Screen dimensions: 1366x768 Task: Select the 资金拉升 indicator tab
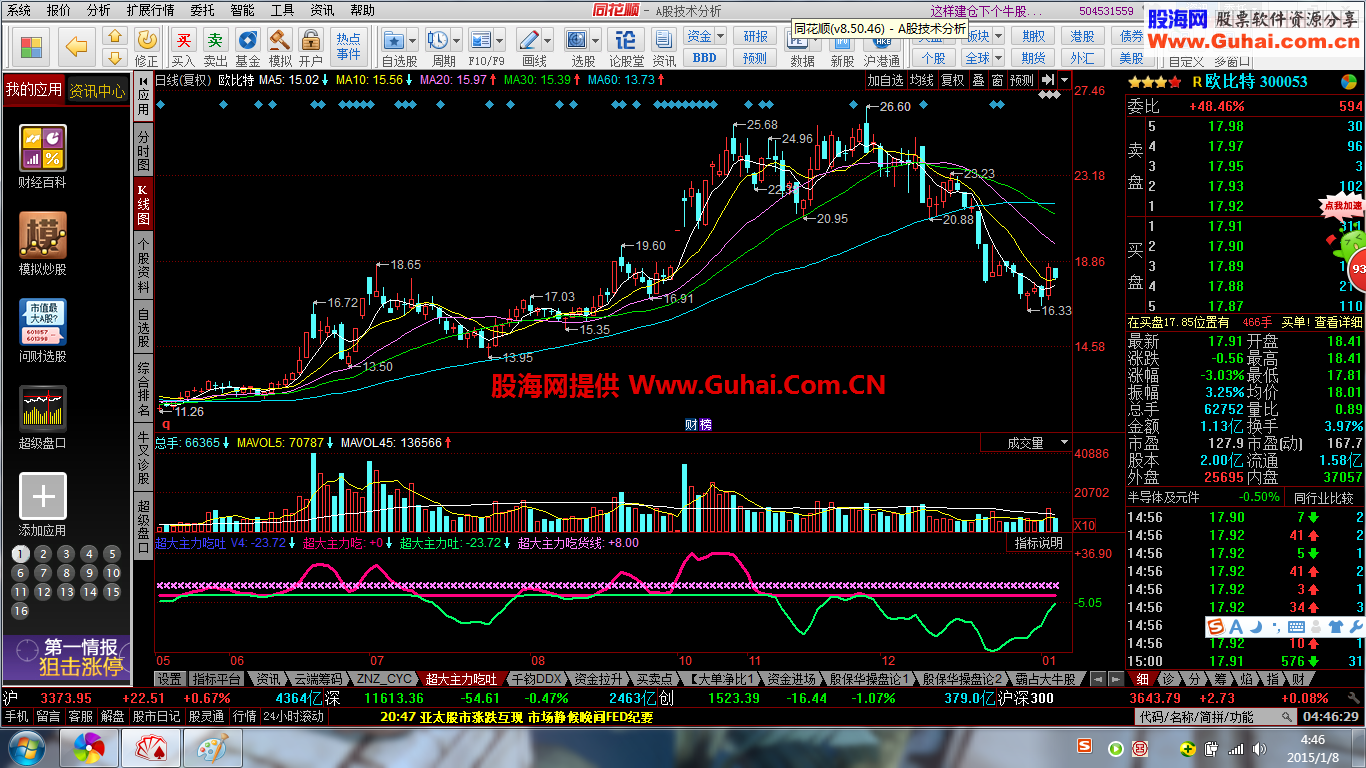tap(599, 679)
